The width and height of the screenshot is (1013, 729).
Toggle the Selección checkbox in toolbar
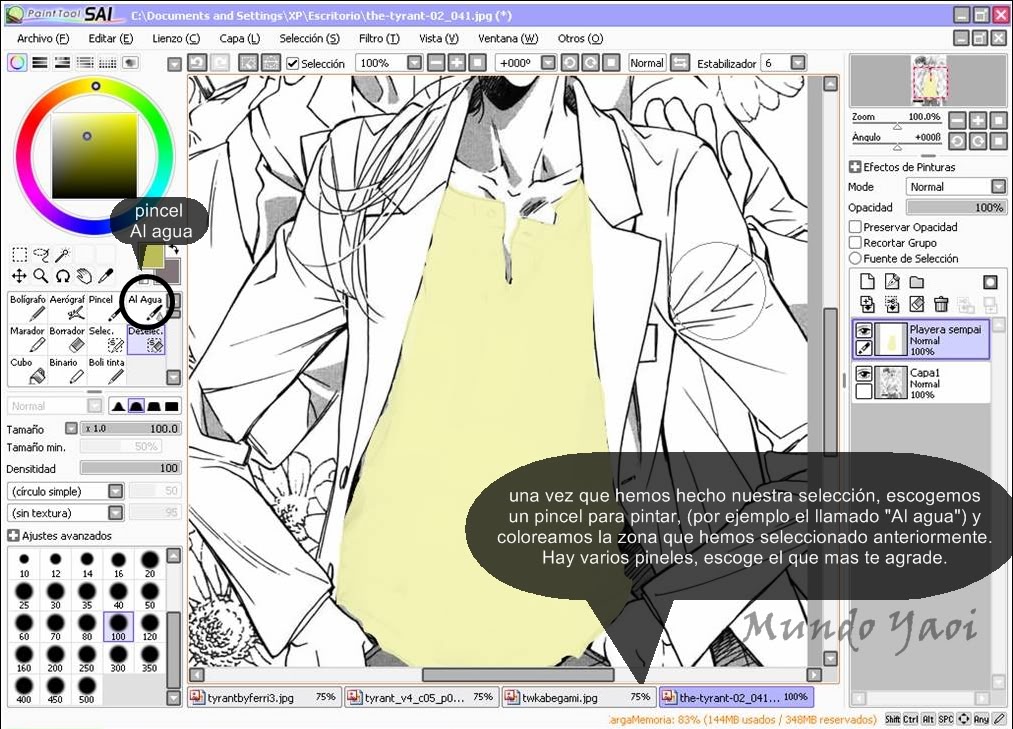coord(293,63)
